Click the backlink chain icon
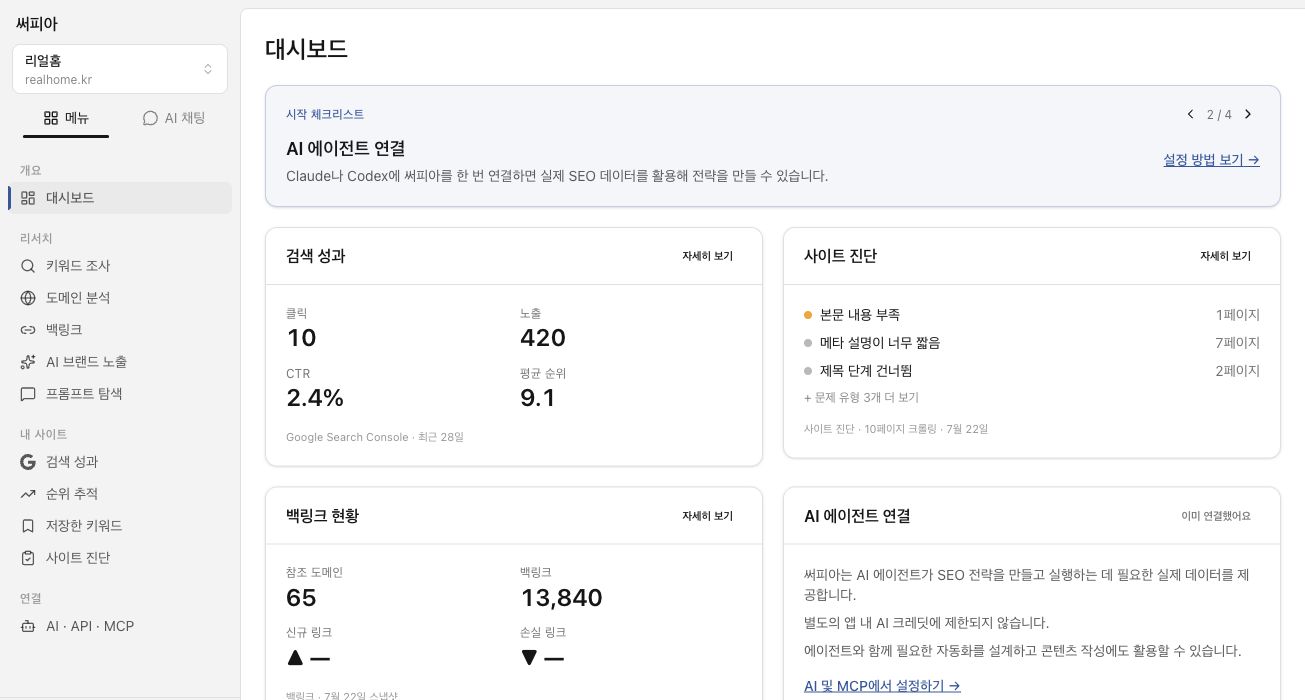 coord(28,330)
